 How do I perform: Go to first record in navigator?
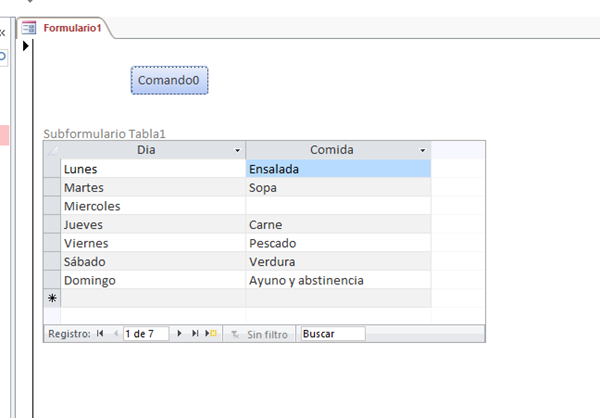(99, 334)
